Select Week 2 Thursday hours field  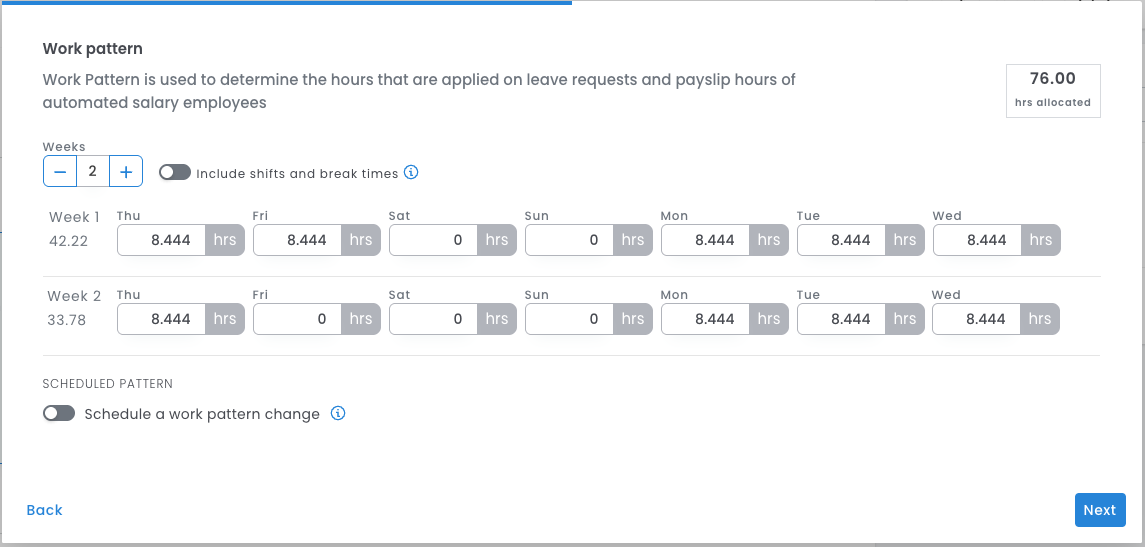[x=162, y=319]
